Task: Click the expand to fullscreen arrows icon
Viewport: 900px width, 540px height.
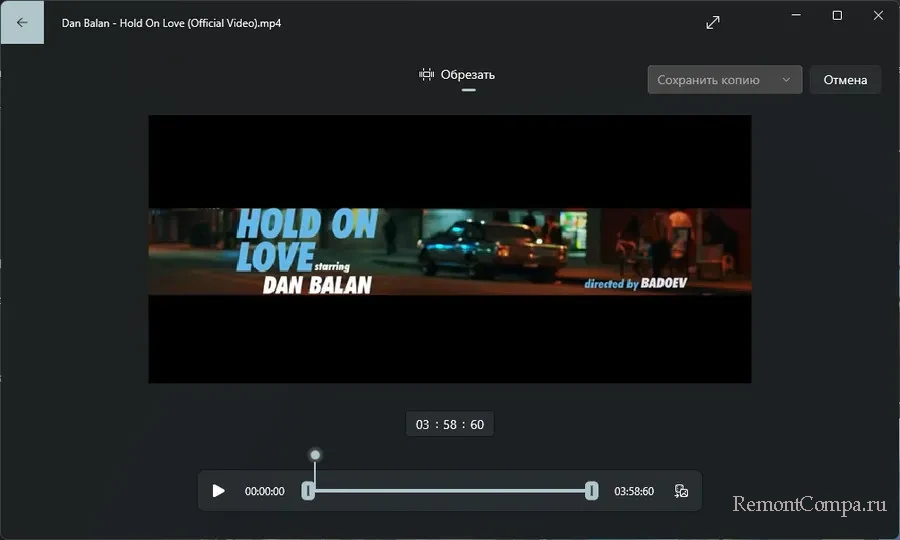Action: [x=713, y=22]
